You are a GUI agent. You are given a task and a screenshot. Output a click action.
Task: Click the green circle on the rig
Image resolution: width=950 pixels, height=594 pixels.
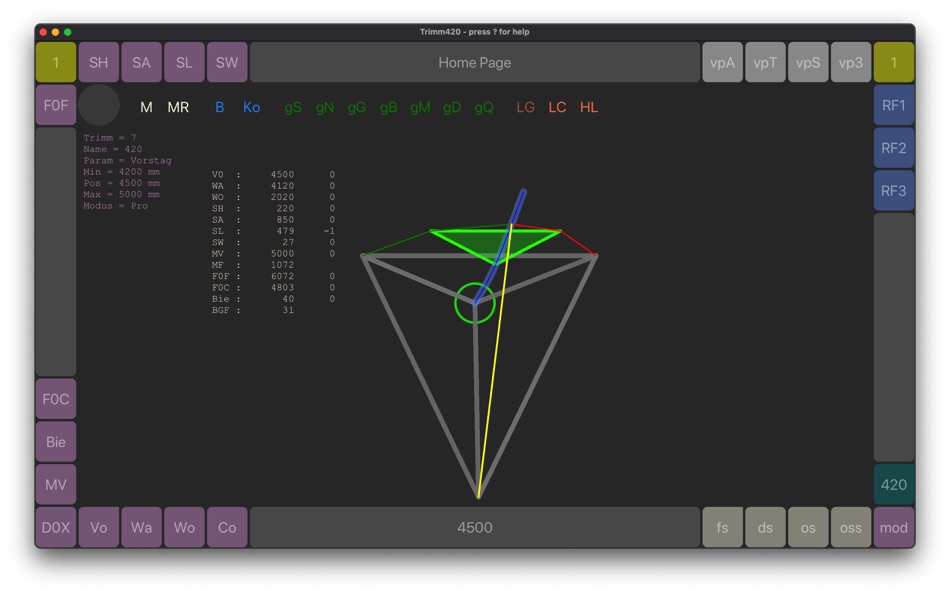click(474, 302)
